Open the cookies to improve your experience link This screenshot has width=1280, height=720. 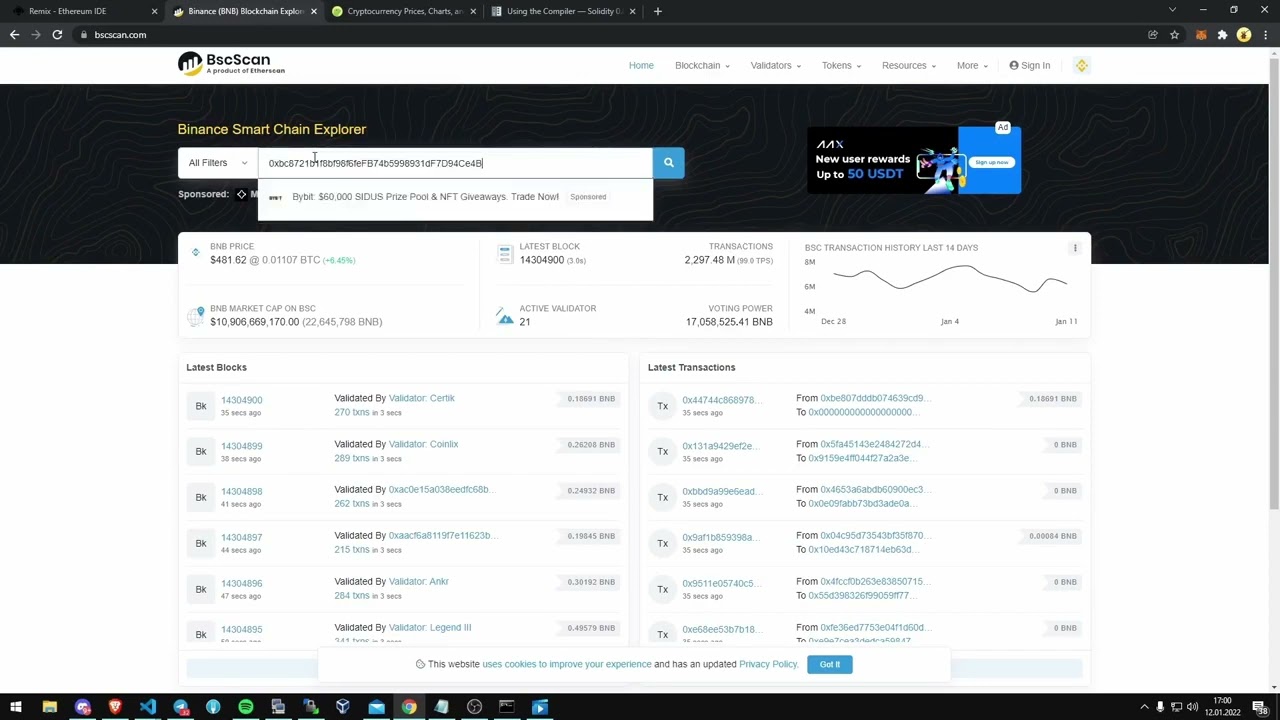[x=566, y=665]
